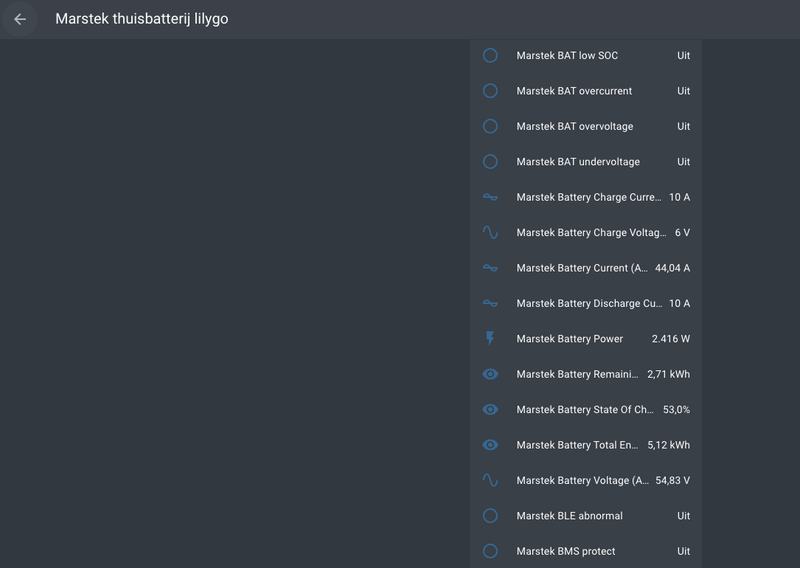Click the Marstek thuisbatterij lilygo page title

(142, 19)
